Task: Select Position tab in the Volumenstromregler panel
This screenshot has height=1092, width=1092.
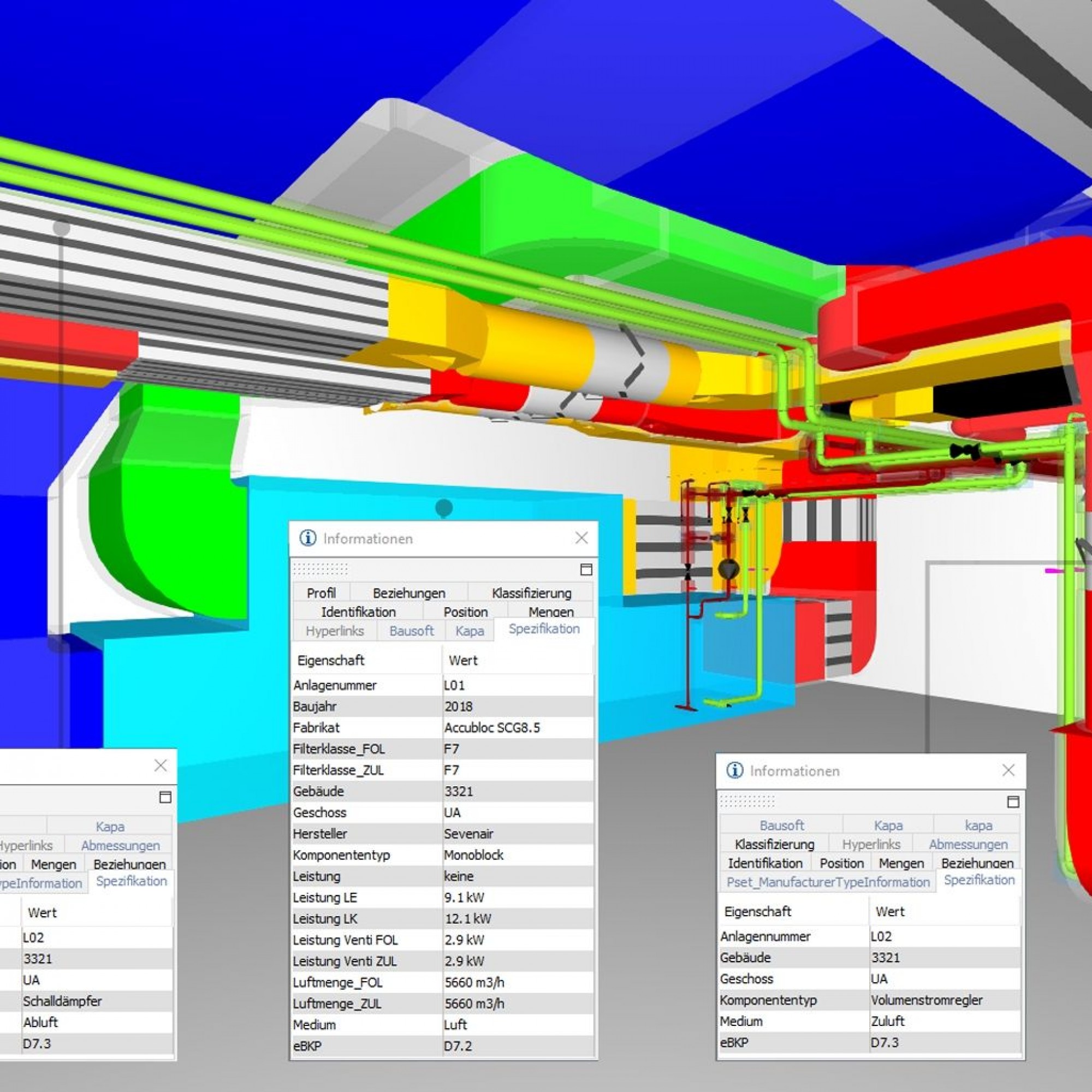Action: [x=841, y=863]
